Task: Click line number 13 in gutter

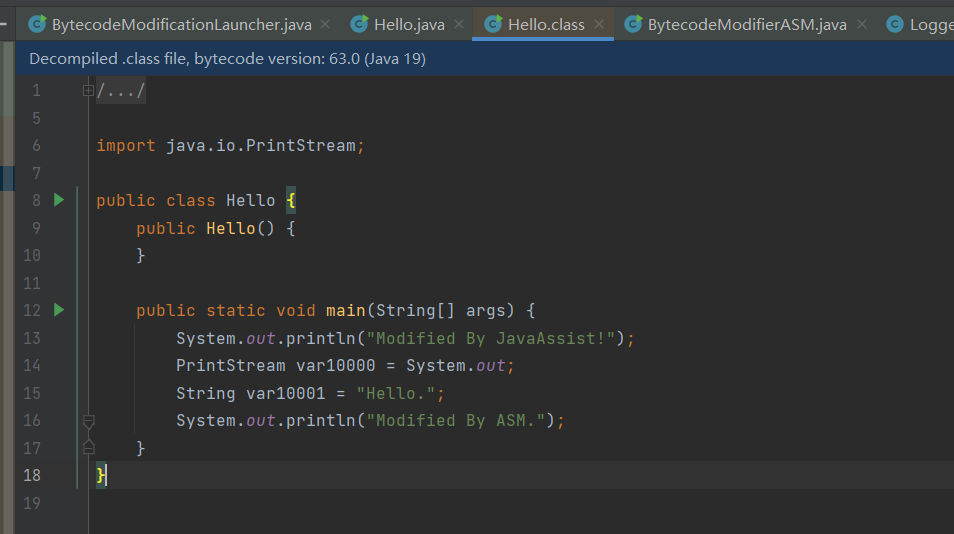Action: coord(32,338)
